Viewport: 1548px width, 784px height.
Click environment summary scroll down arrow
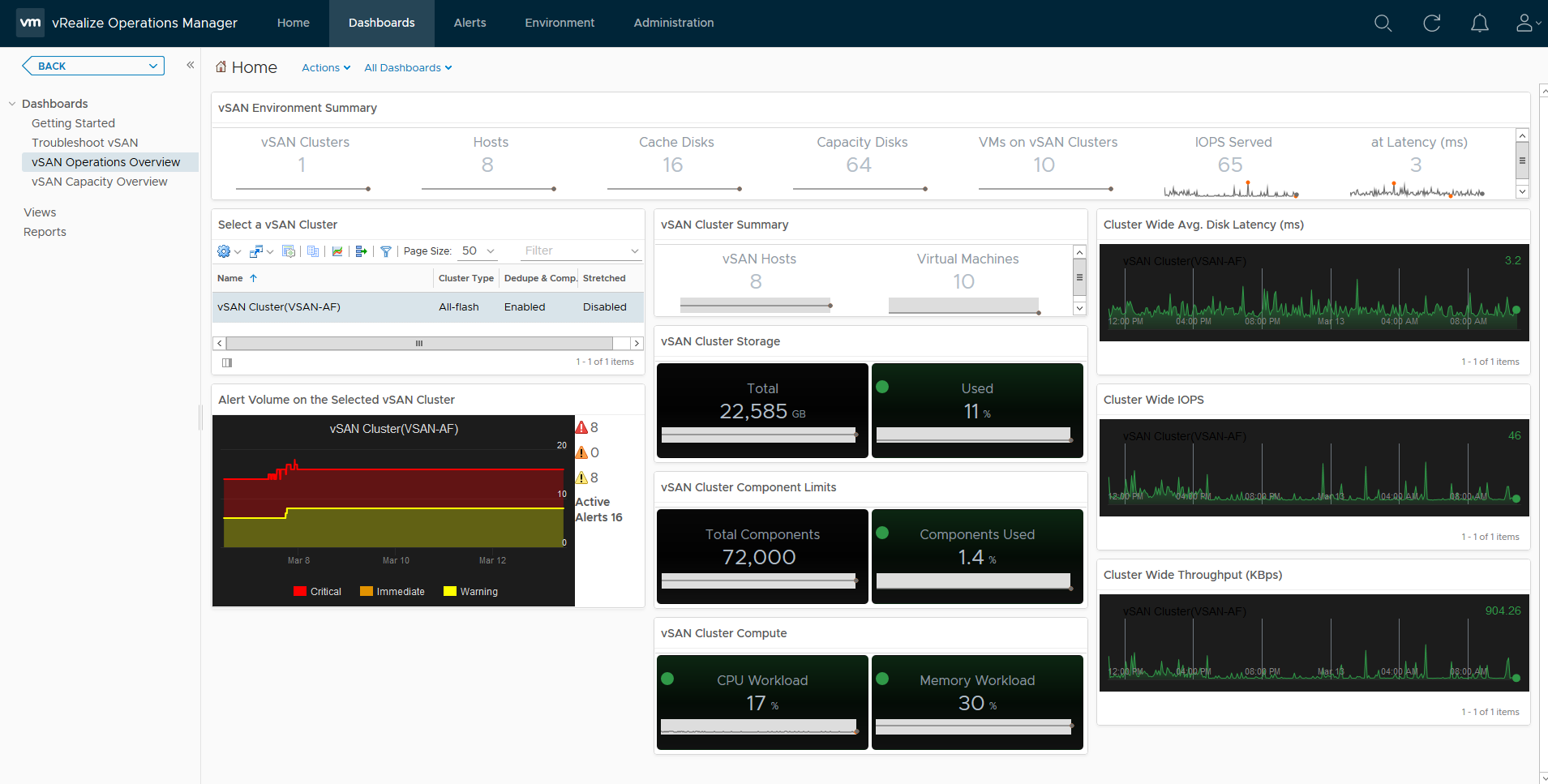[x=1522, y=192]
